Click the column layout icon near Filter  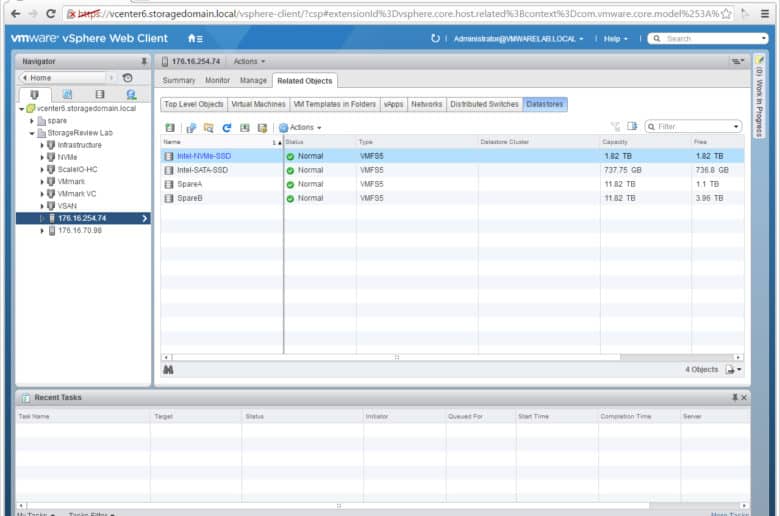[632, 126]
